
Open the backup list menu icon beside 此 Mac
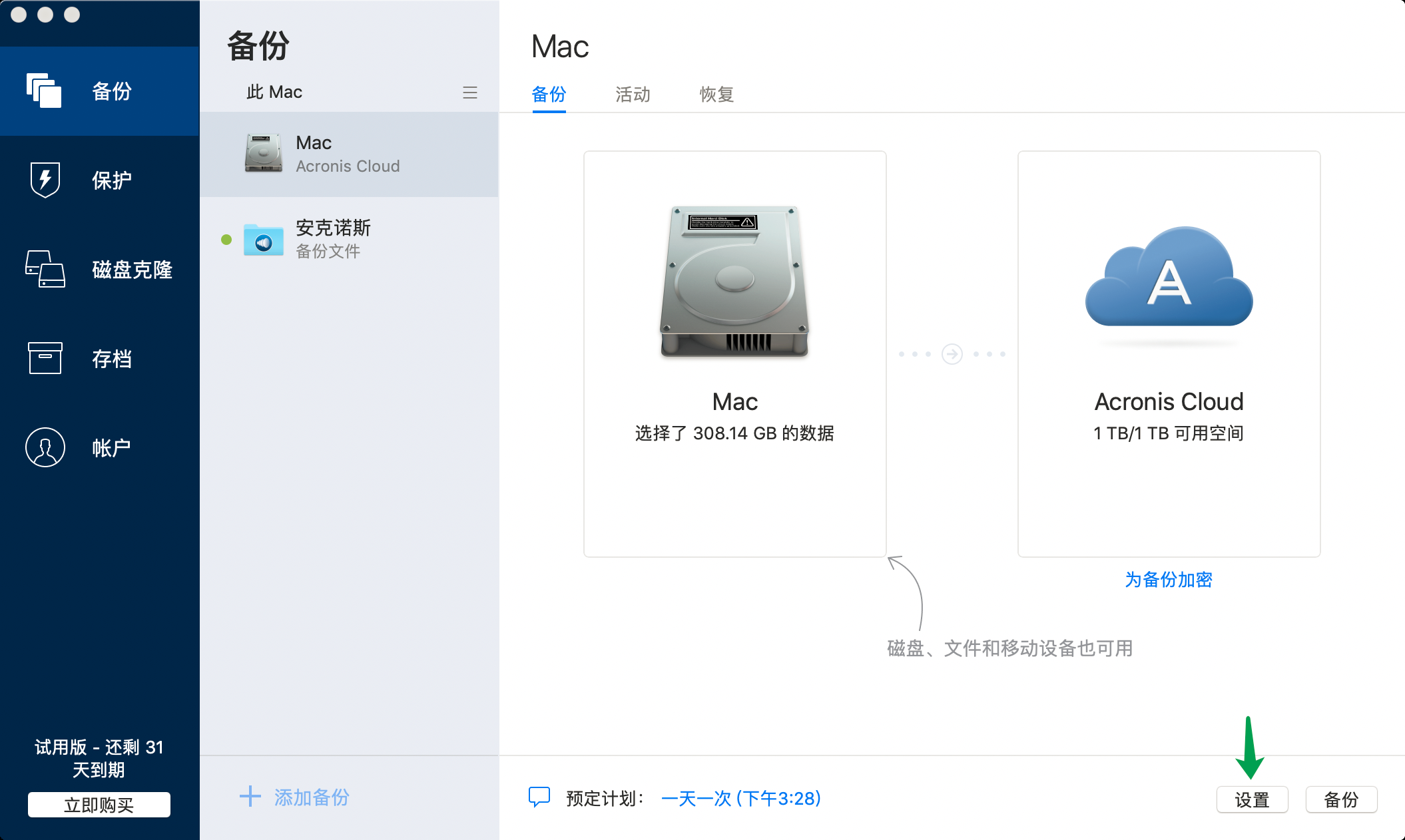pos(470,93)
